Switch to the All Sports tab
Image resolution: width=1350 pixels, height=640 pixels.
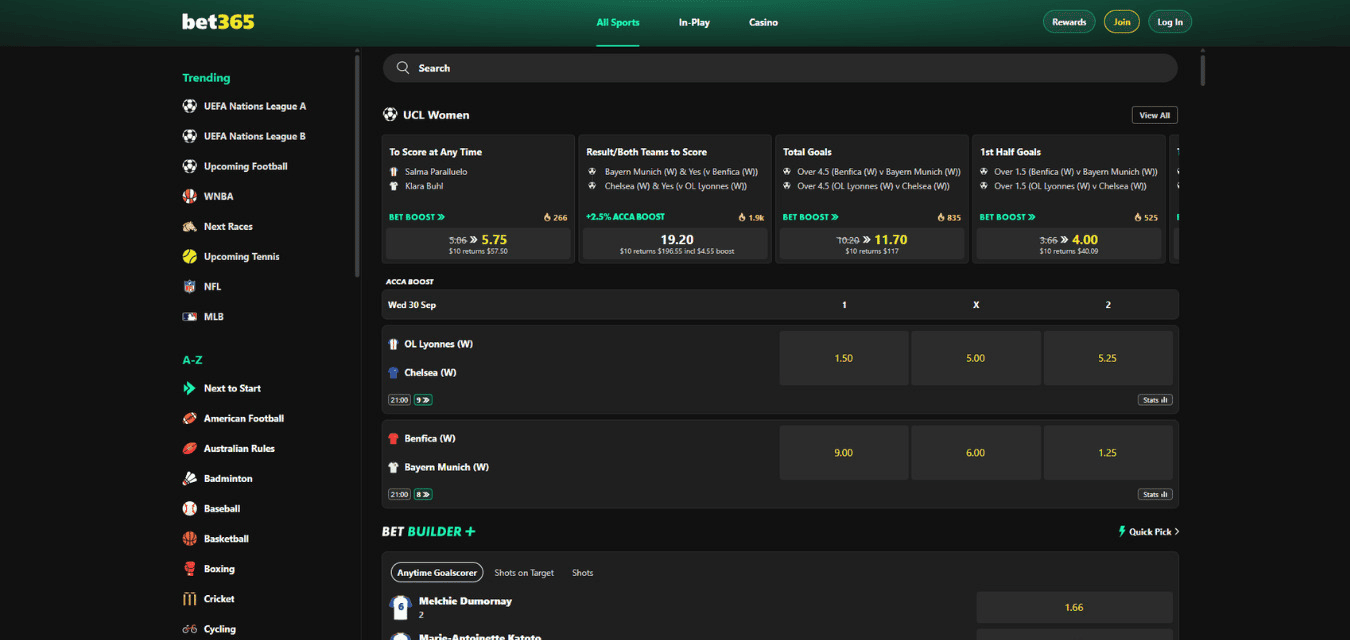pos(618,22)
